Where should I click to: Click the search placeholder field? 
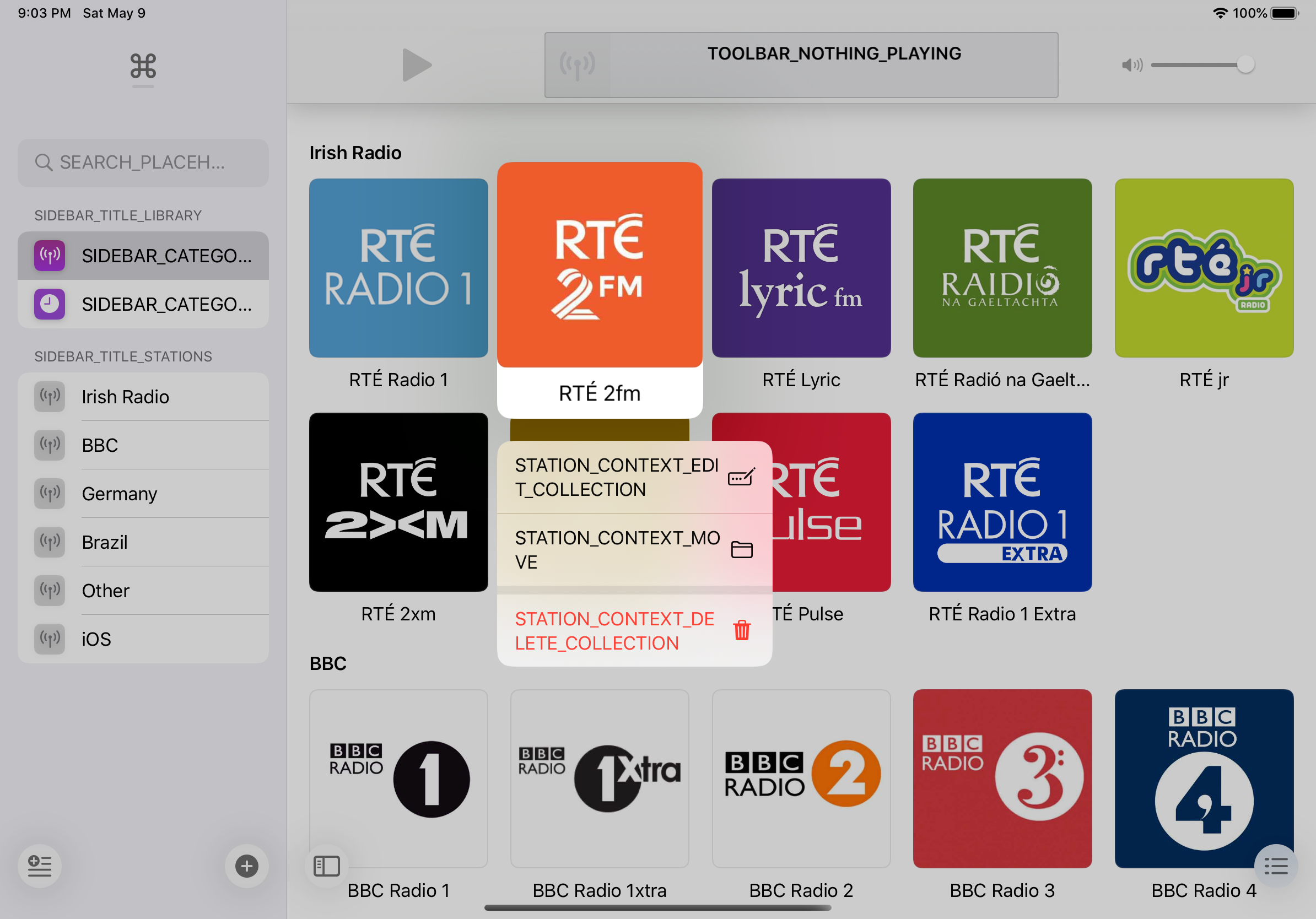click(143, 163)
